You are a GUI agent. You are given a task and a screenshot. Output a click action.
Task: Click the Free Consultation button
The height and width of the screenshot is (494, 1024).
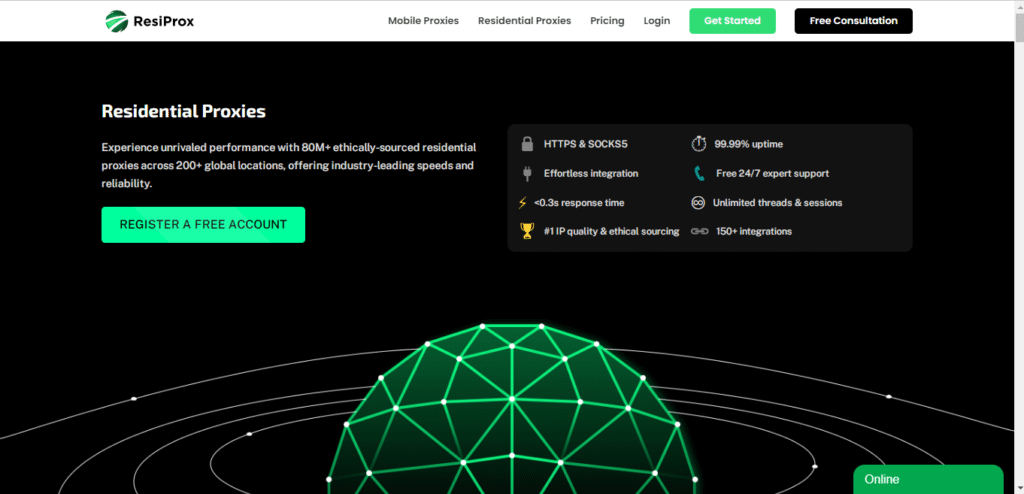[x=854, y=21]
